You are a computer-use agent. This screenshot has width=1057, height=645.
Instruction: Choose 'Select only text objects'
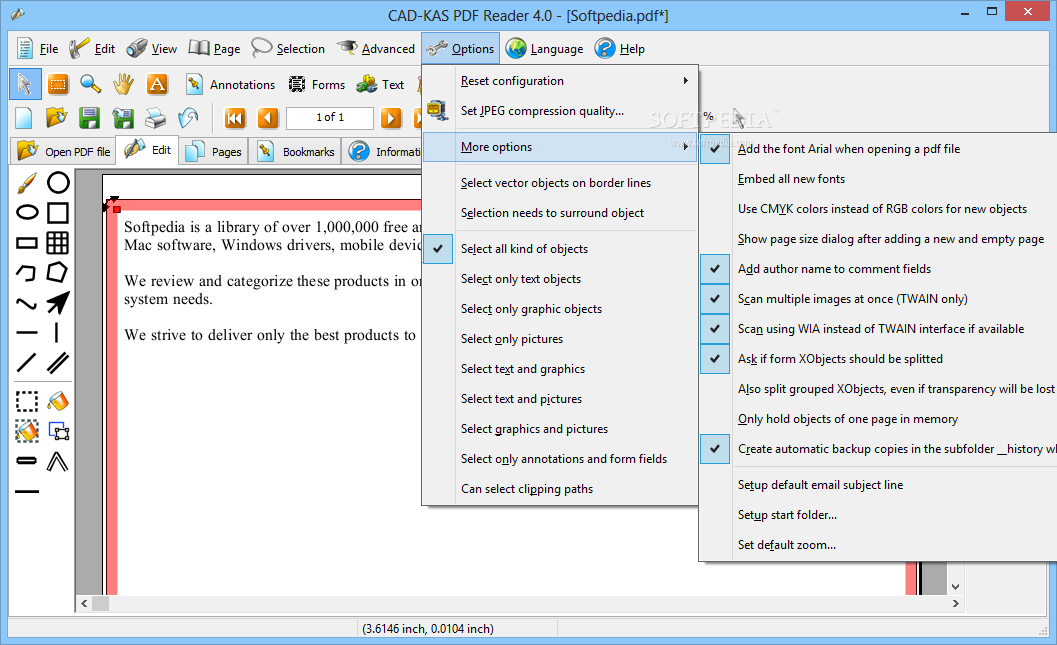[560, 279]
